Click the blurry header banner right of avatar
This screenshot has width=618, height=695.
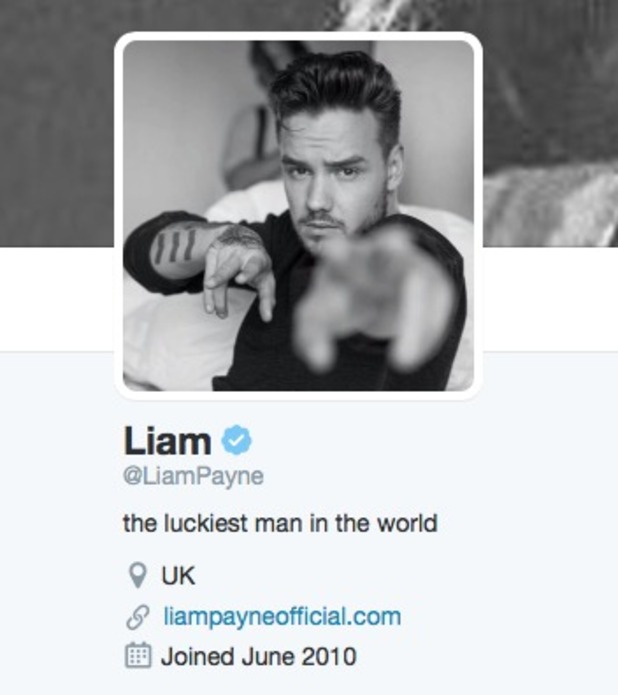tap(550, 123)
